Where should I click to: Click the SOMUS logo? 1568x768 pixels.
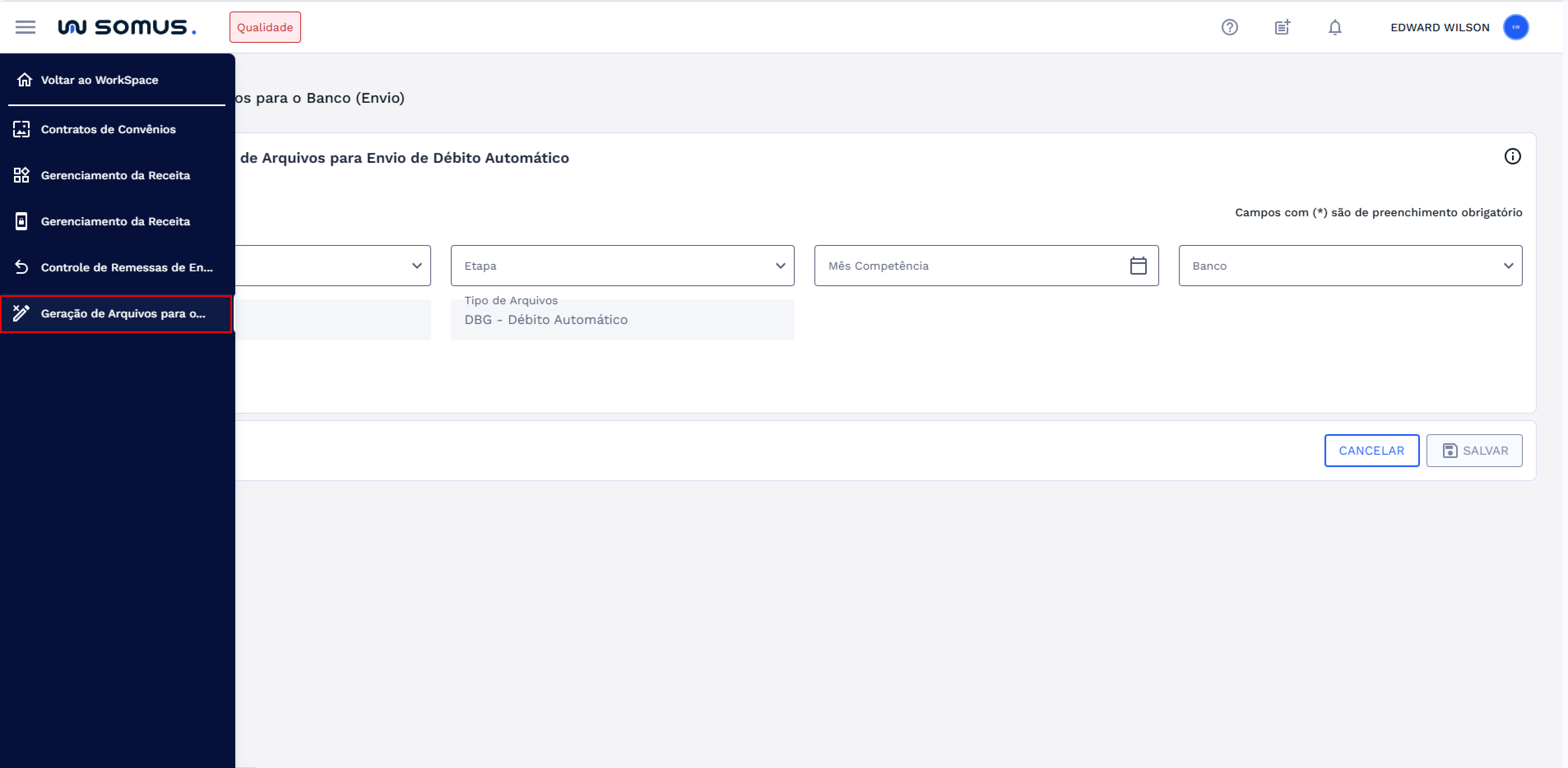126,27
